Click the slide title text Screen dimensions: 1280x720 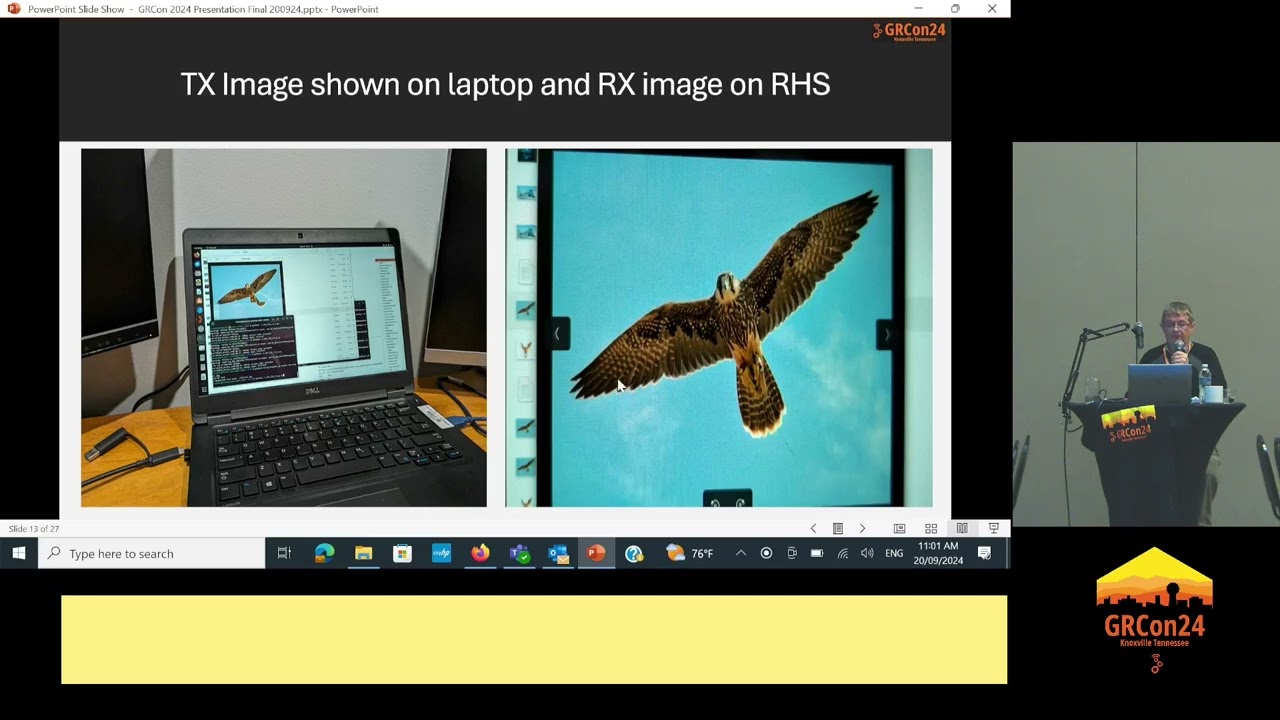[x=505, y=84]
